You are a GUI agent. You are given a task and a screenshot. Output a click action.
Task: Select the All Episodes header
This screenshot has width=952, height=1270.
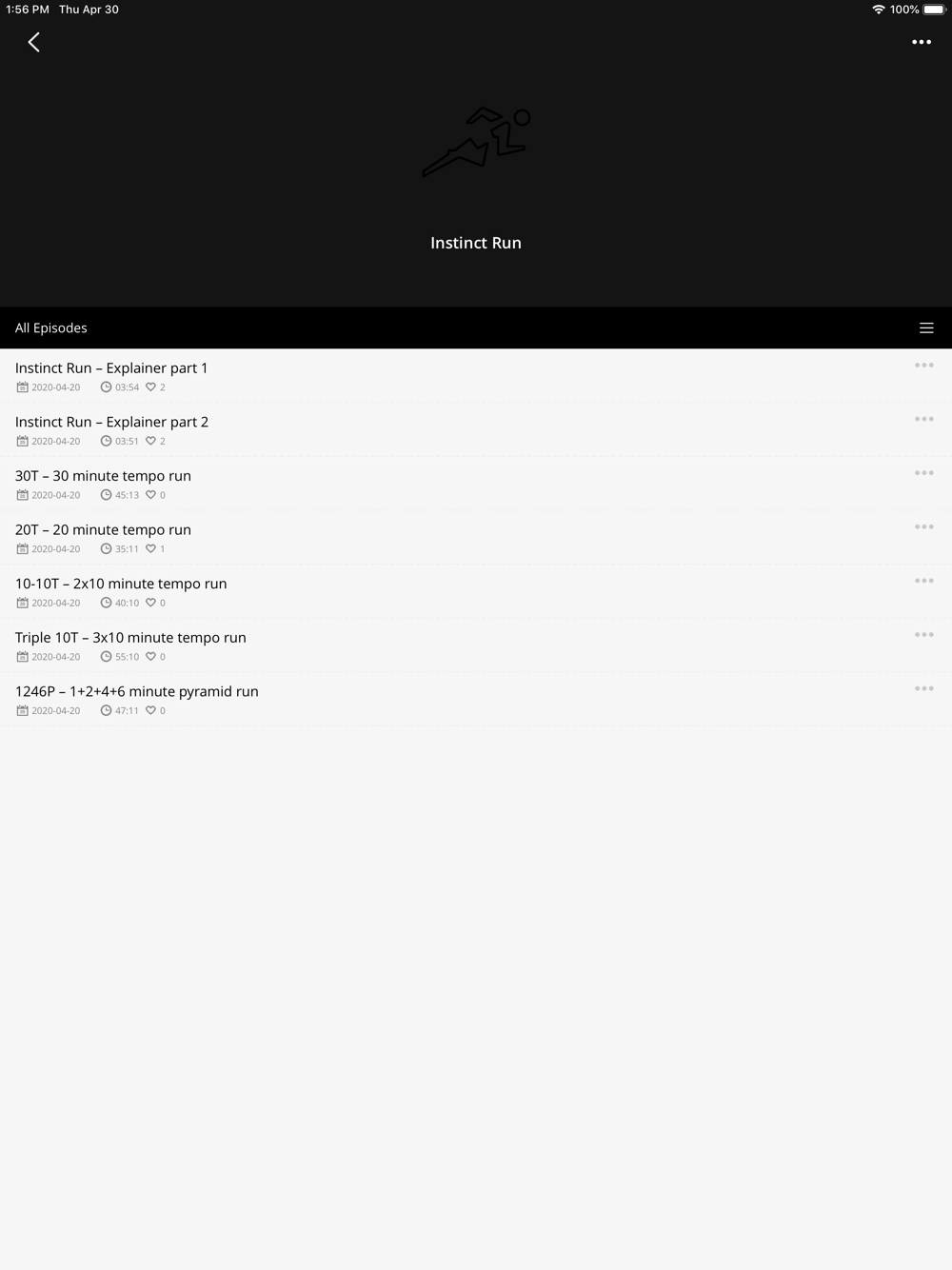(x=51, y=327)
